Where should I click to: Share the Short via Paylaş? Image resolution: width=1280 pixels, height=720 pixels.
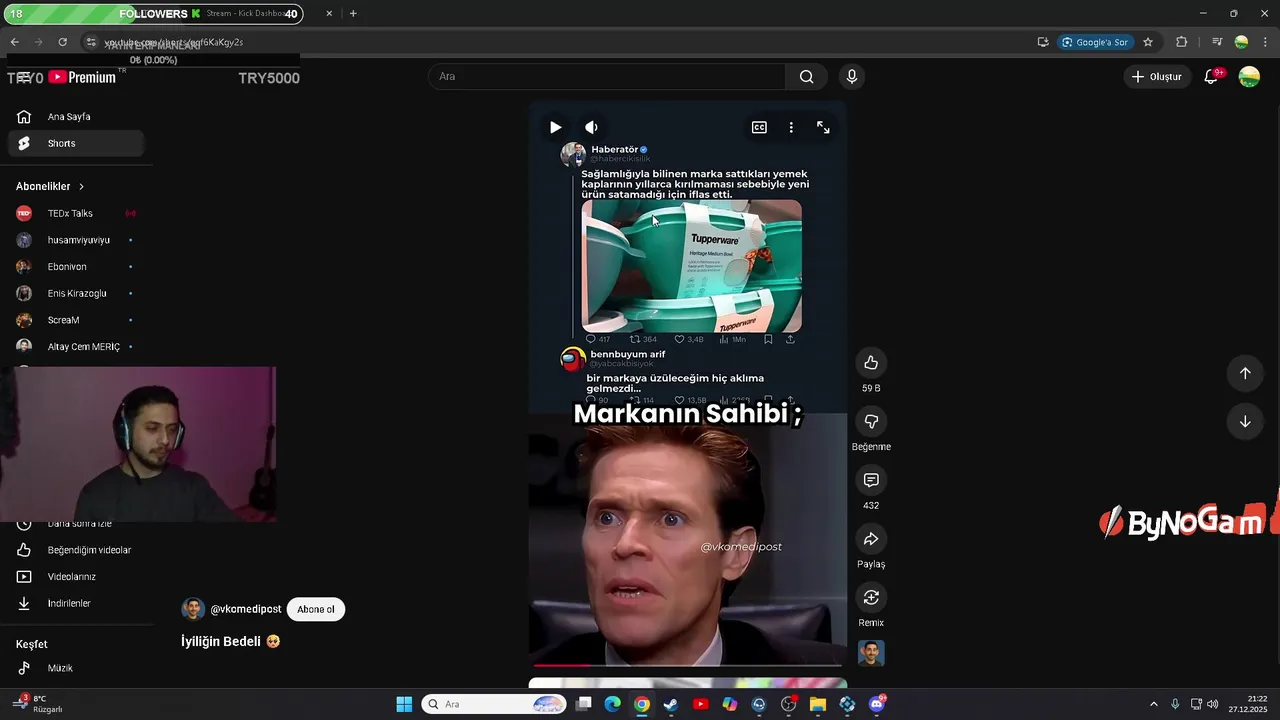871,540
